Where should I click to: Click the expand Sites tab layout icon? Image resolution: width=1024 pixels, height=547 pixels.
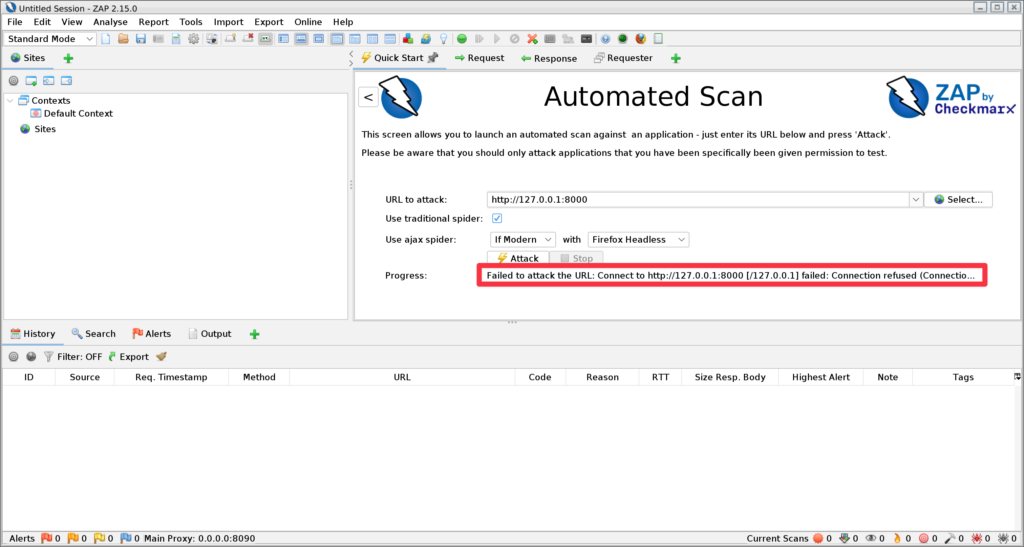(283, 39)
